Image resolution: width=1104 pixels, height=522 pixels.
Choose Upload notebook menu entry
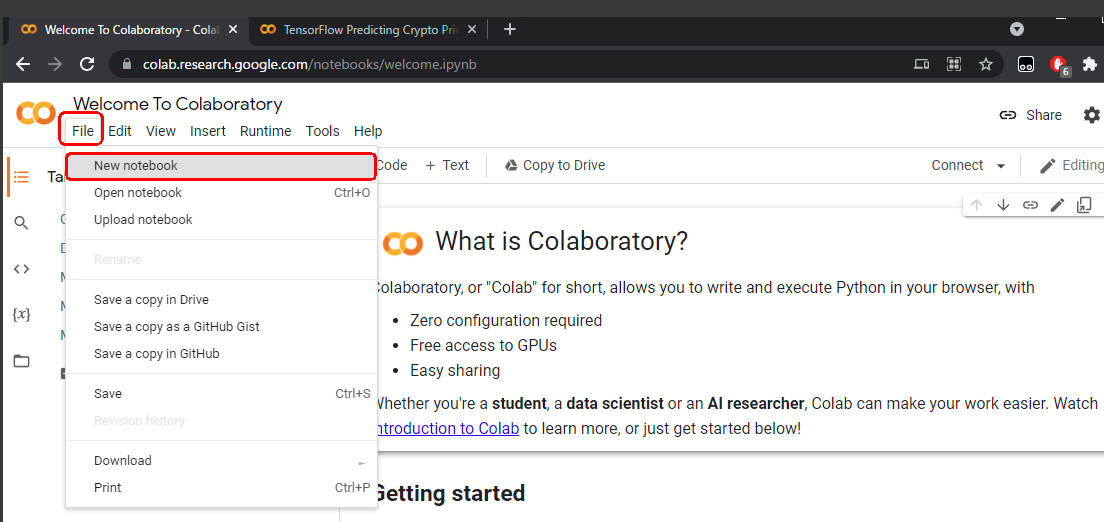click(221, 220)
